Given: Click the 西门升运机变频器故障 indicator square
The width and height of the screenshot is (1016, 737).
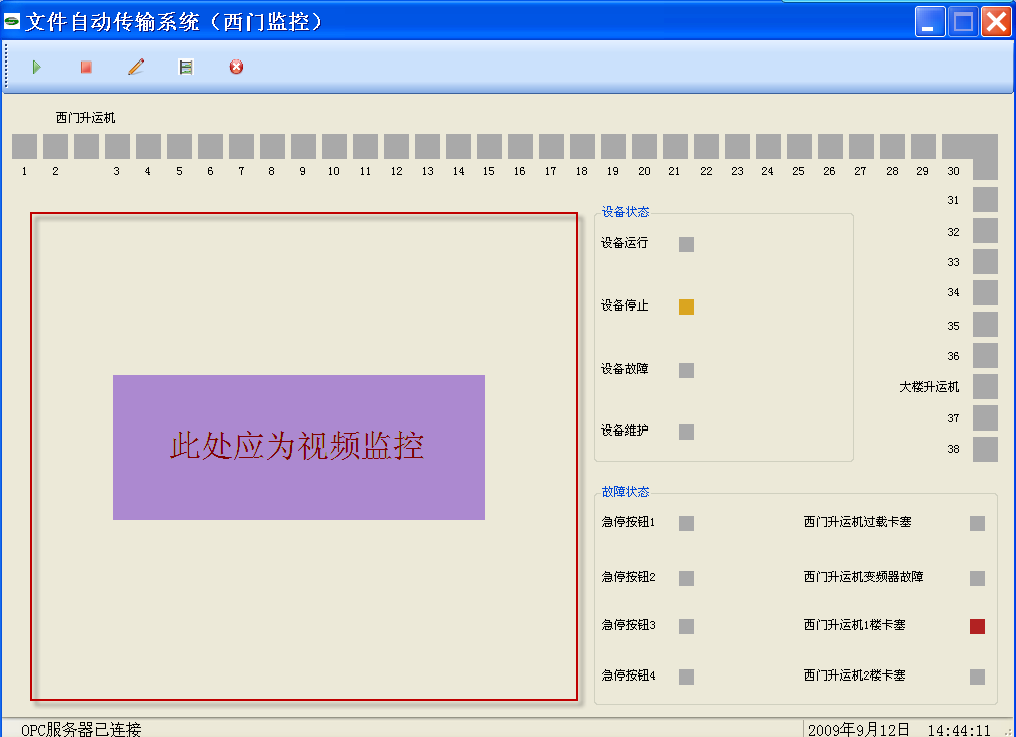Looking at the screenshot, I should 978,578.
